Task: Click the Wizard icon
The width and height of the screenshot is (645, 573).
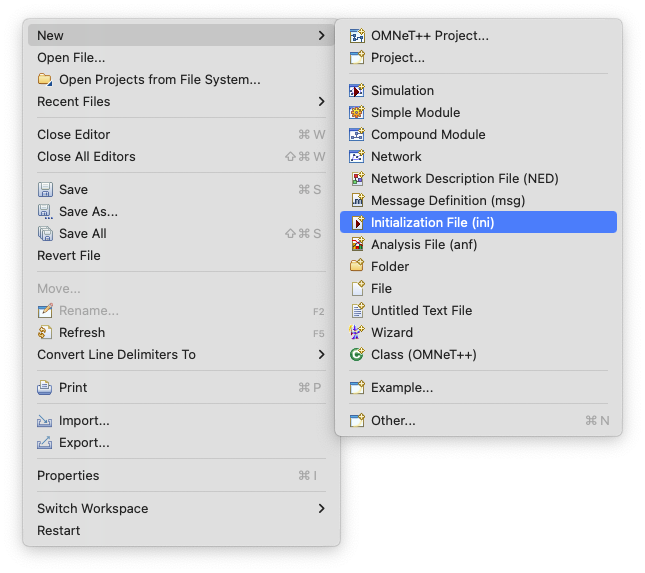Action: click(x=357, y=332)
